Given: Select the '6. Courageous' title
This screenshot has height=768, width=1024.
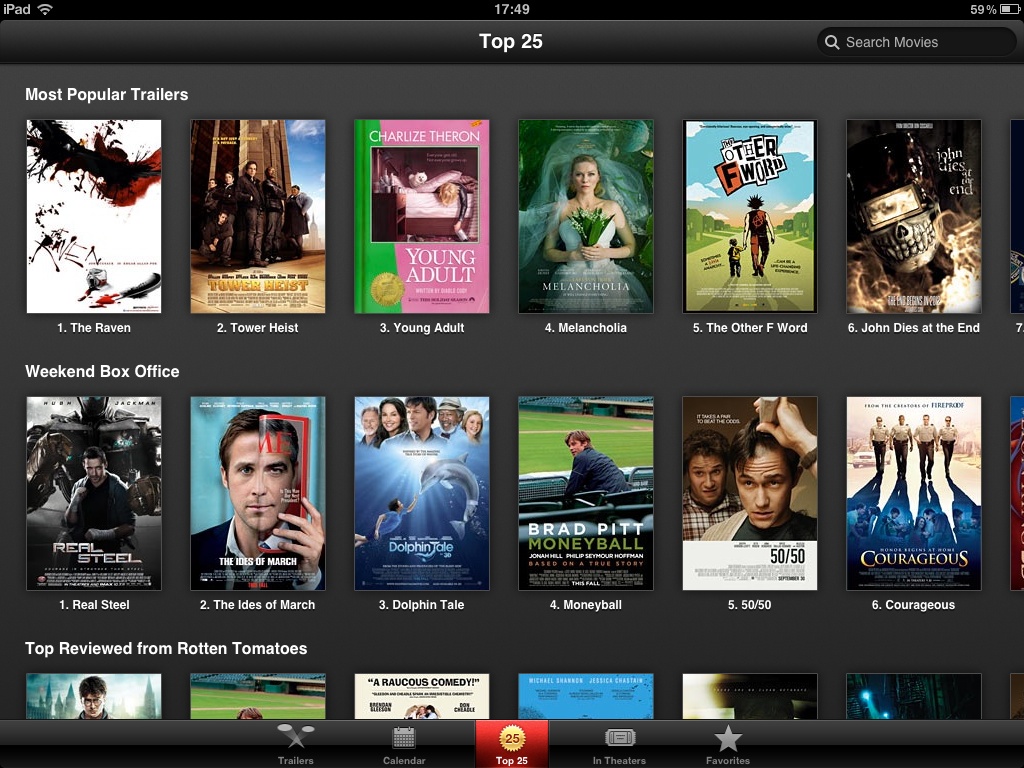Looking at the screenshot, I should [914, 605].
